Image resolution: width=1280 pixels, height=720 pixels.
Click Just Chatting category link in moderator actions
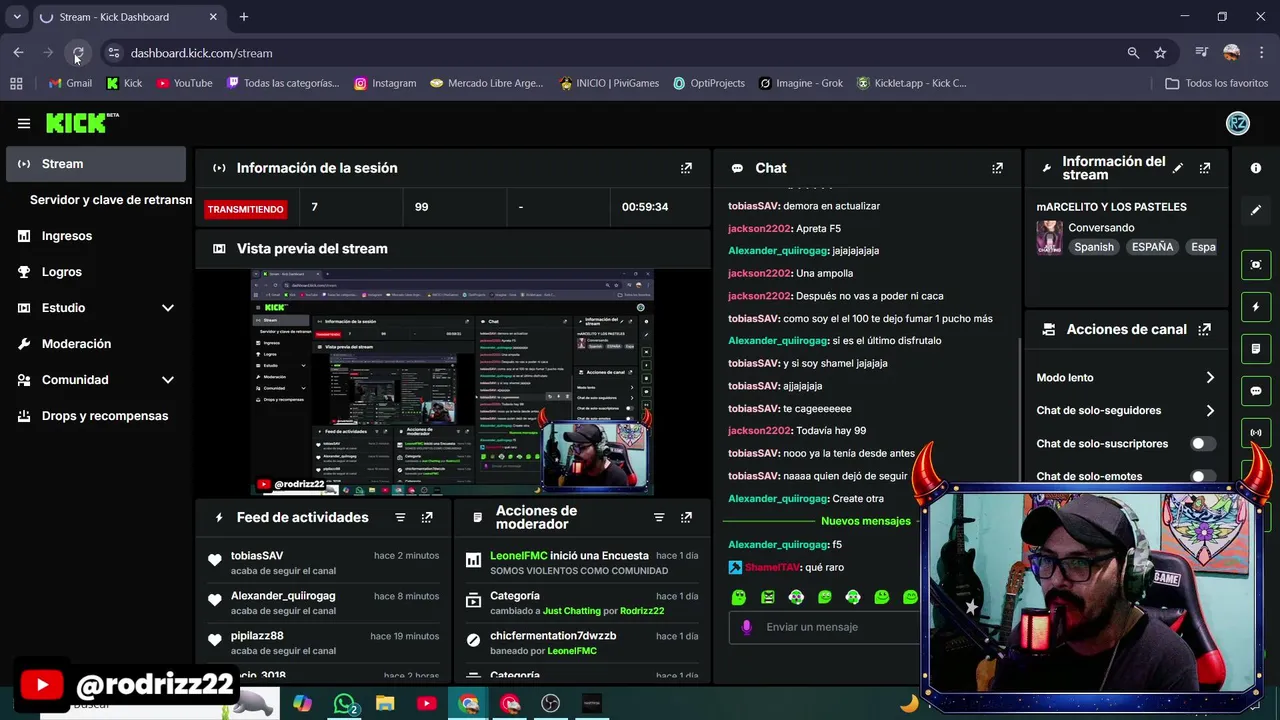pos(571,611)
